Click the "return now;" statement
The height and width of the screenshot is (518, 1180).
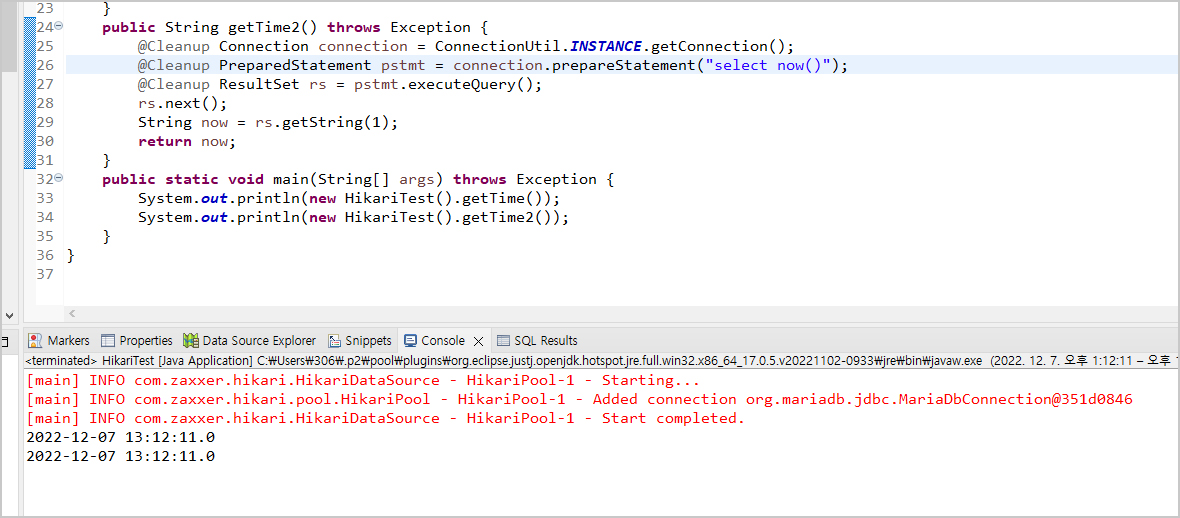tap(187, 142)
